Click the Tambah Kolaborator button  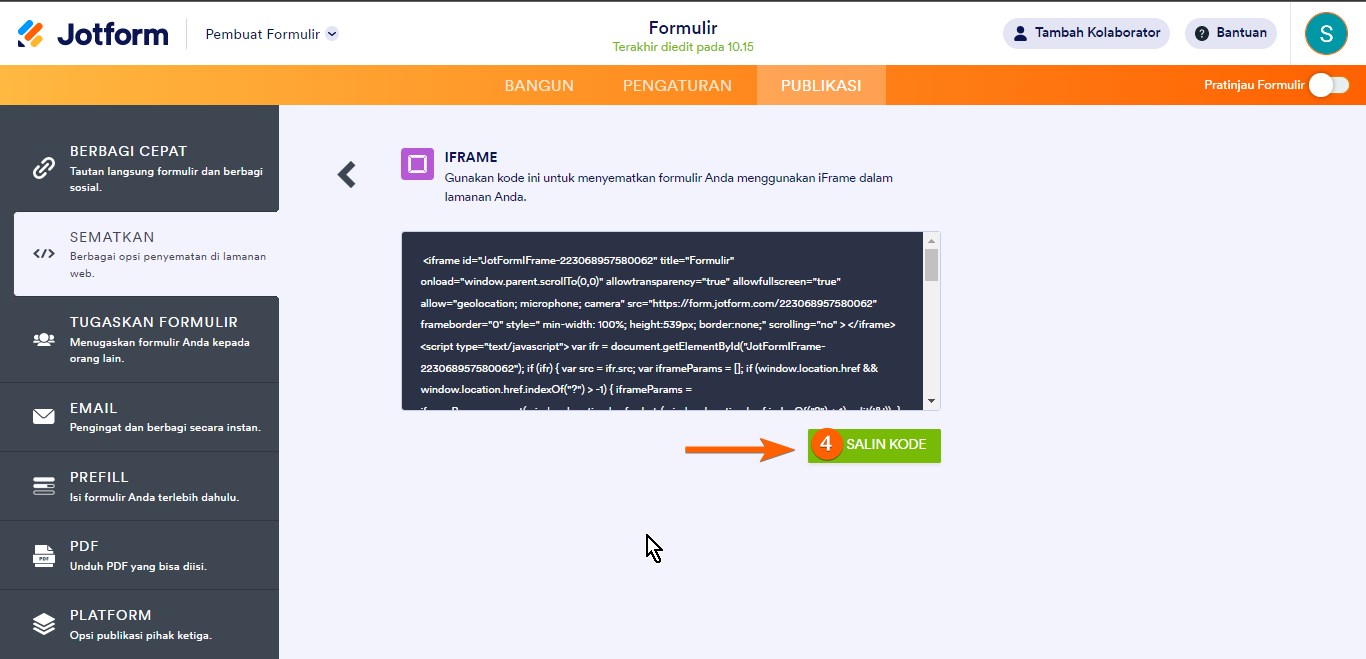1086,33
